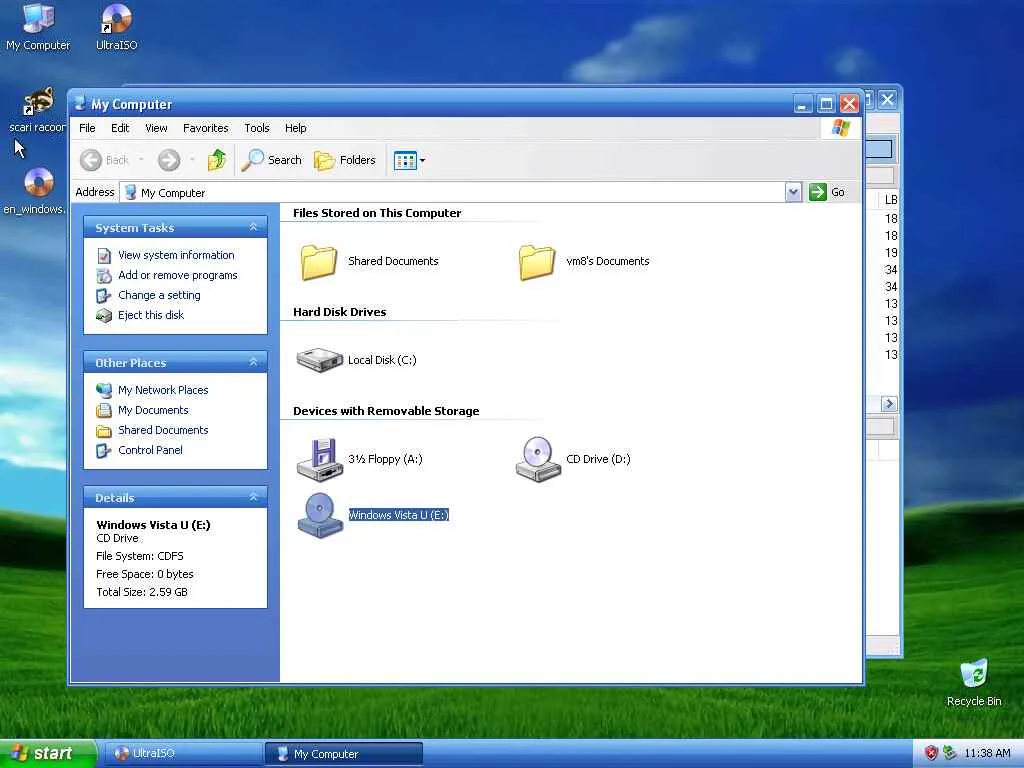
Task: Select the UltraISO desktop shortcut
Action: click(117, 27)
